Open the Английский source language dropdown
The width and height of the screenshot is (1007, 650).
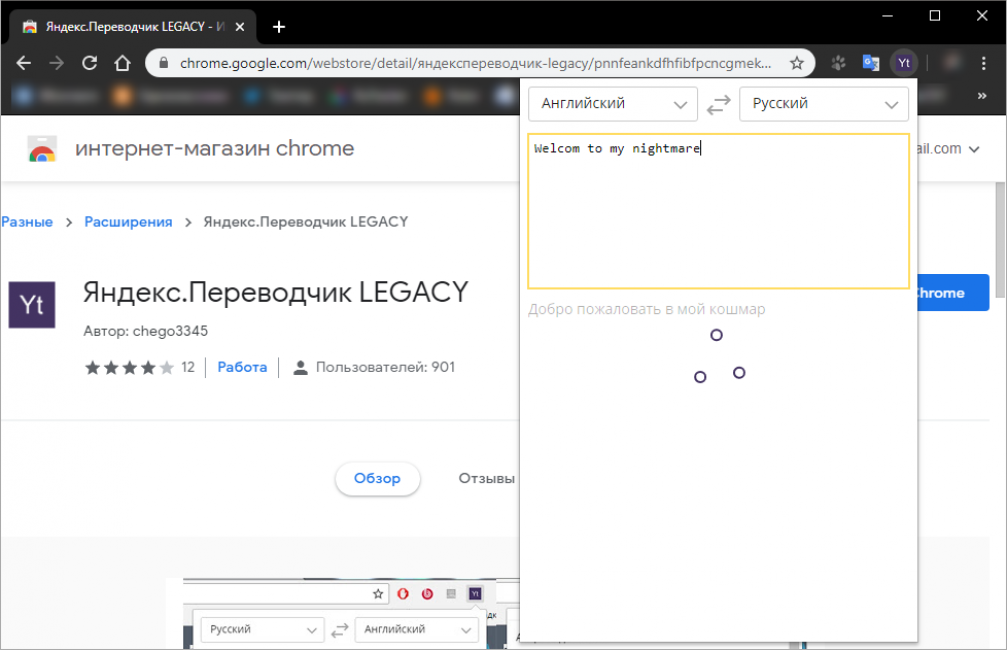[x=612, y=104]
